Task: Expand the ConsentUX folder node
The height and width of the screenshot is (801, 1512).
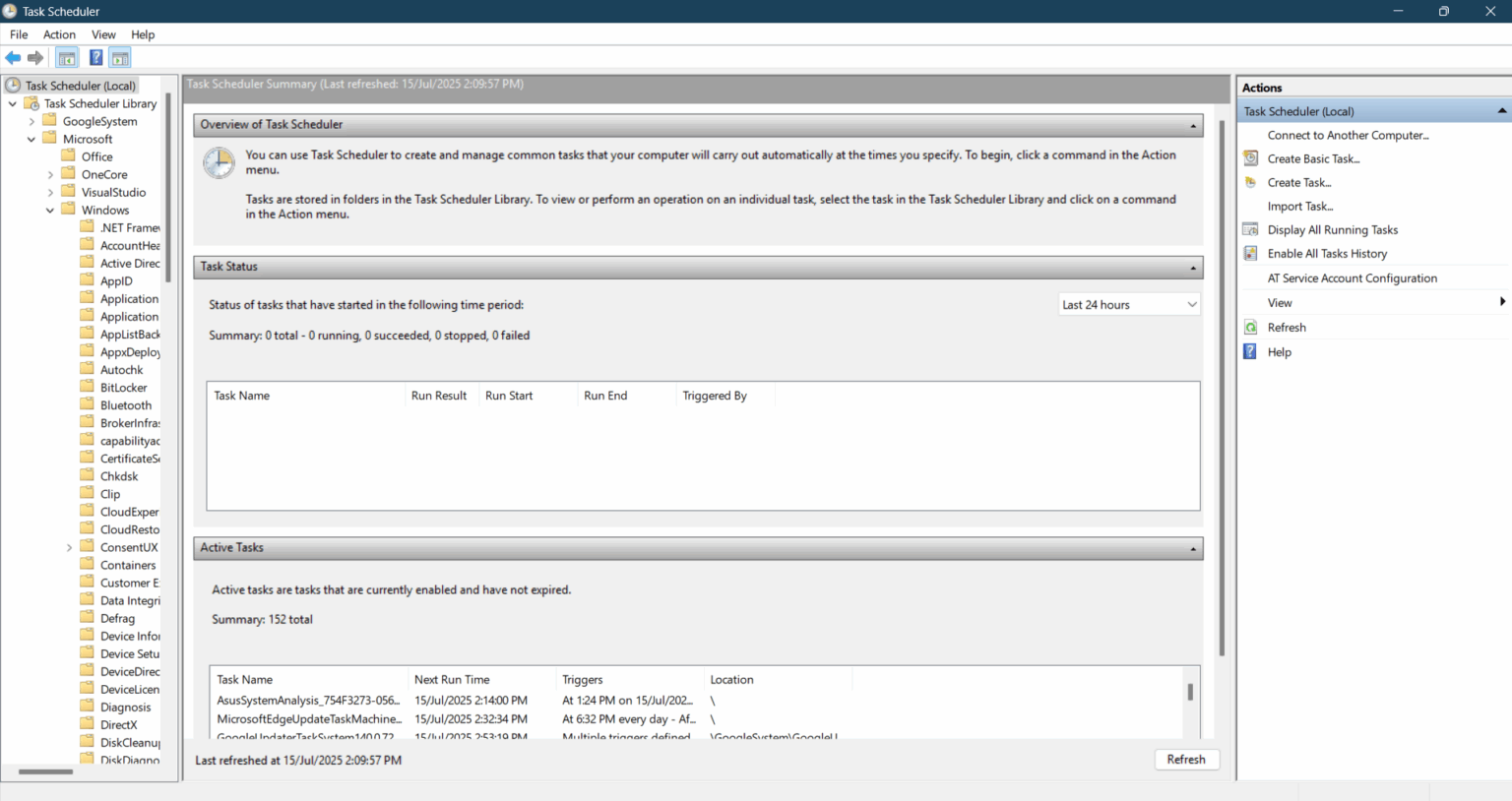Action: tap(69, 548)
